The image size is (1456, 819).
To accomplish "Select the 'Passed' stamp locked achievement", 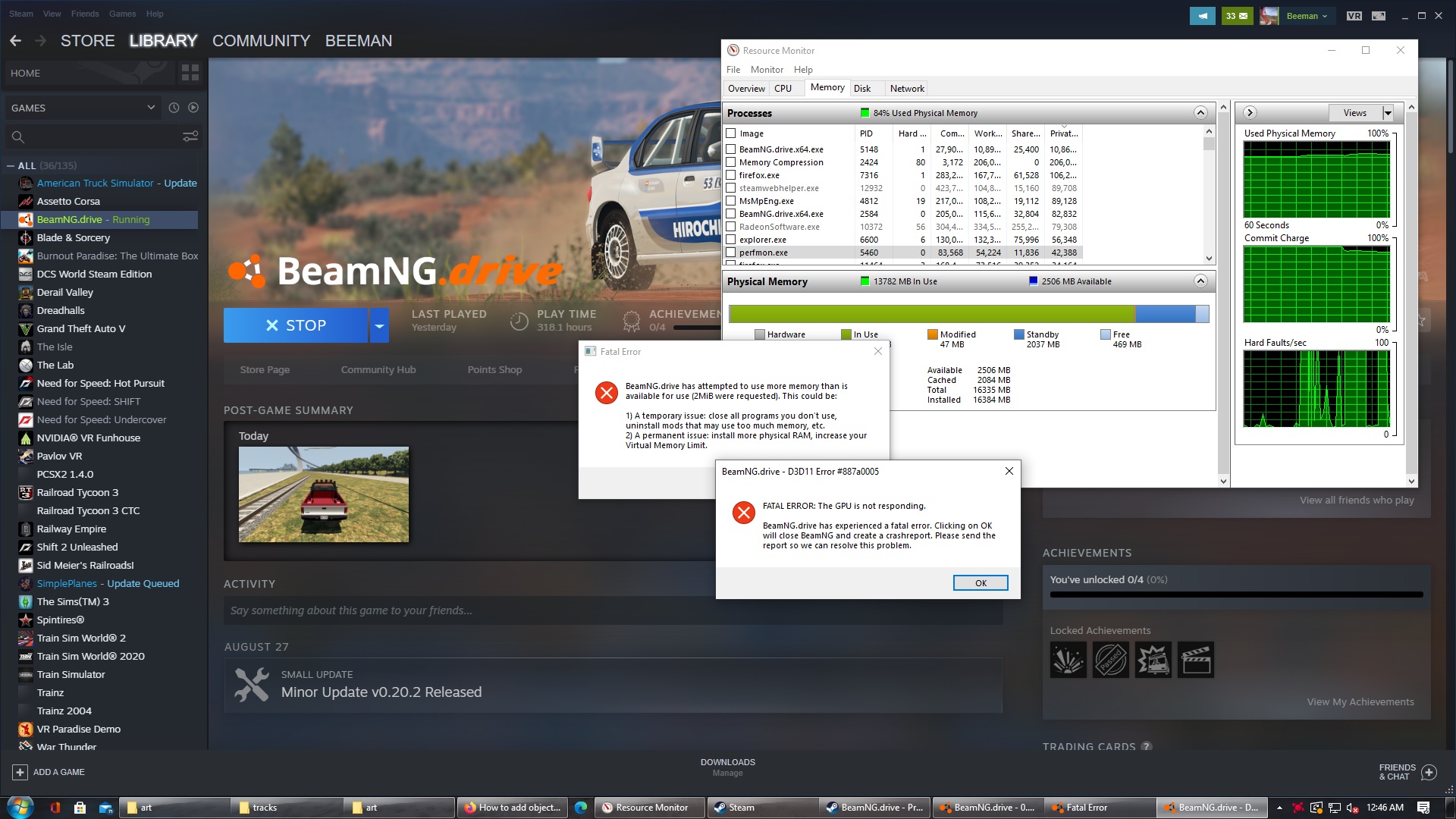I will click(x=1110, y=660).
